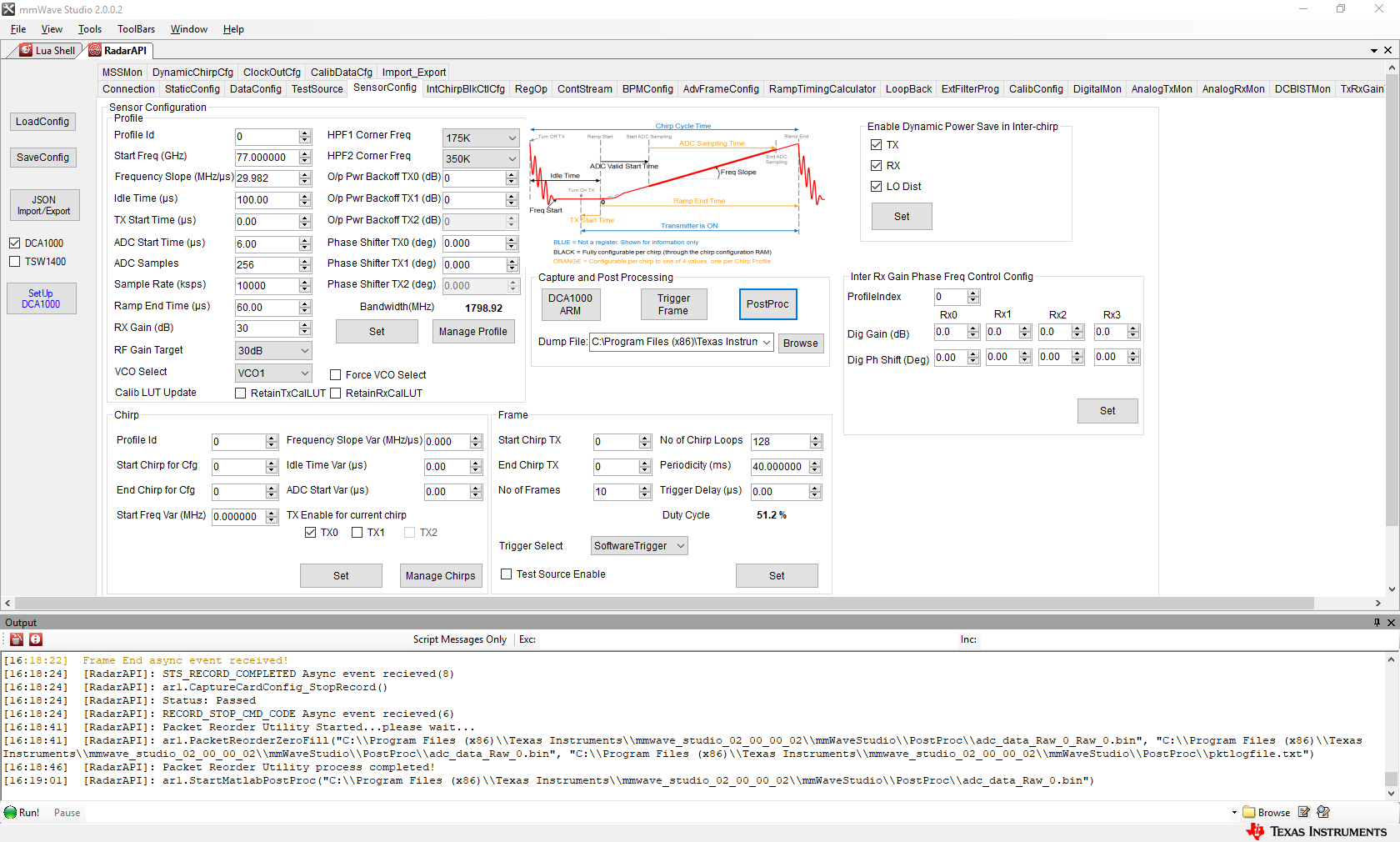Click Pause script button
The width and height of the screenshot is (1400, 842).
coord(67,813)
